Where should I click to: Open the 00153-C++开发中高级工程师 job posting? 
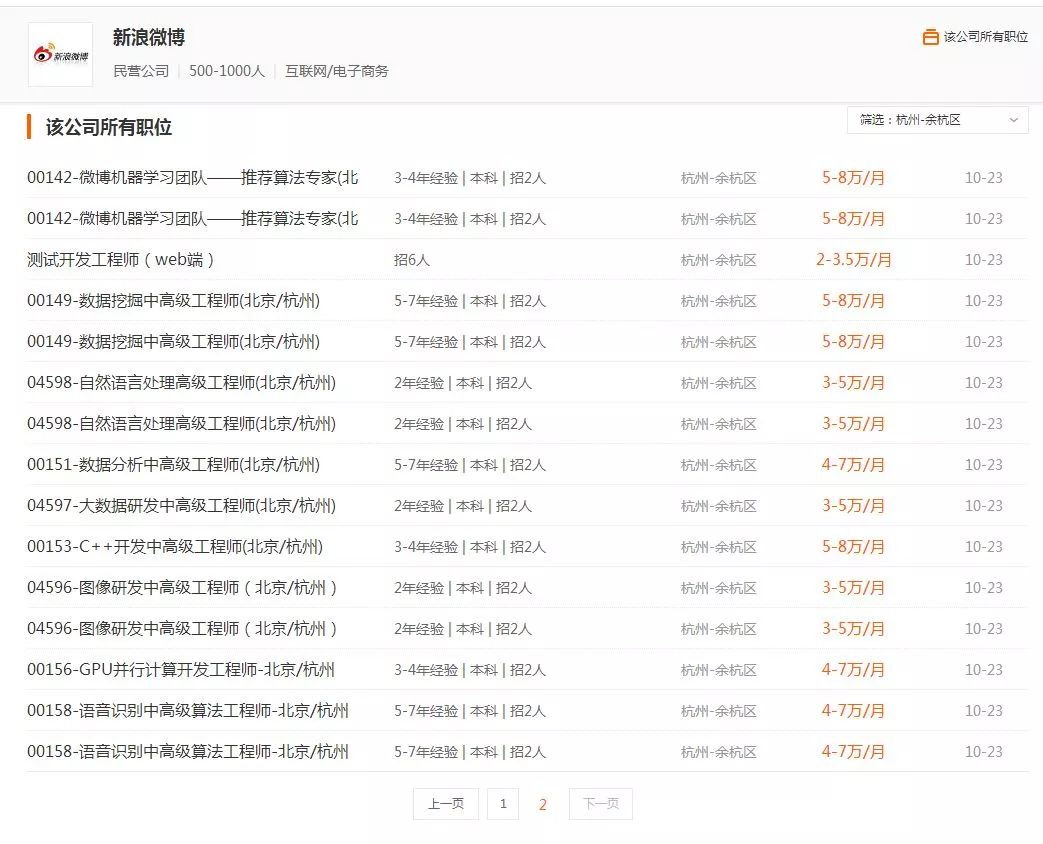click(175, 547)
